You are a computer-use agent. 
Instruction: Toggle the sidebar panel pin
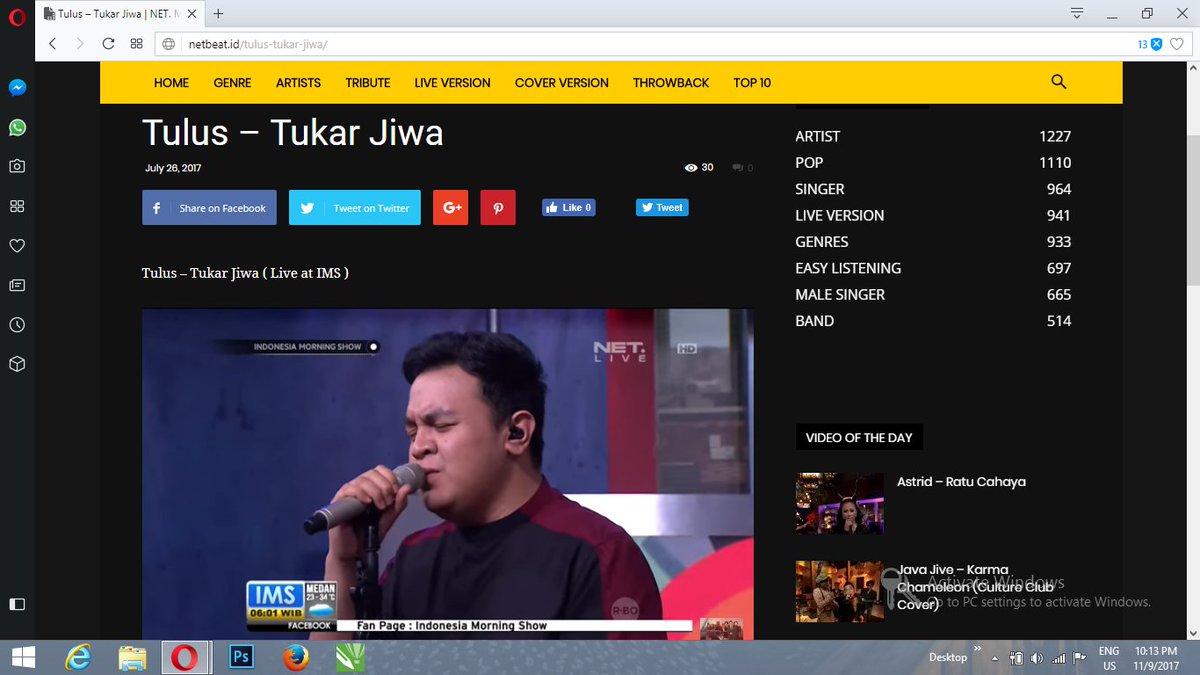click(17, 604)
